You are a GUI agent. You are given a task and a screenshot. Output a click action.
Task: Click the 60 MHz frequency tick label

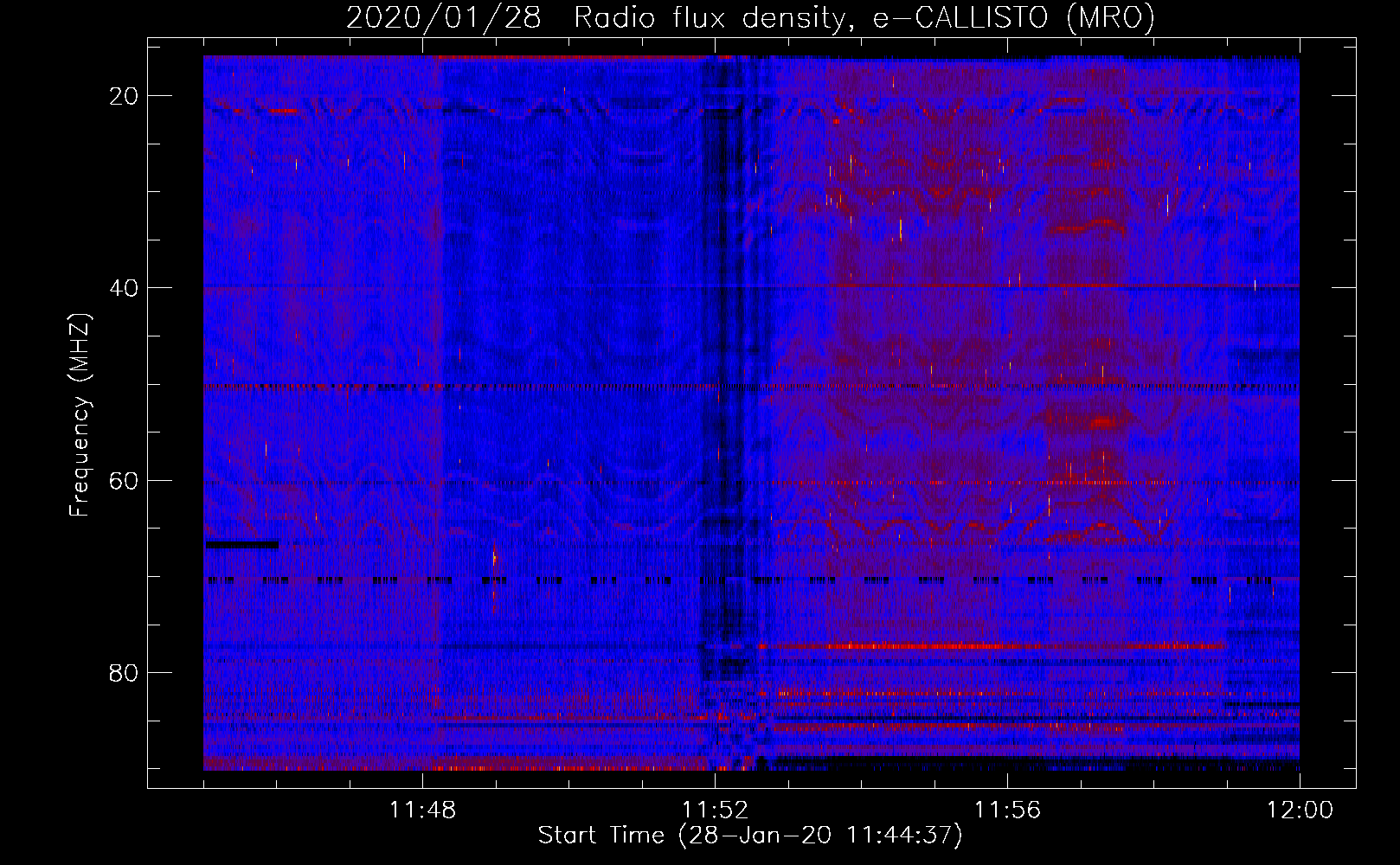tap(125, 480)
